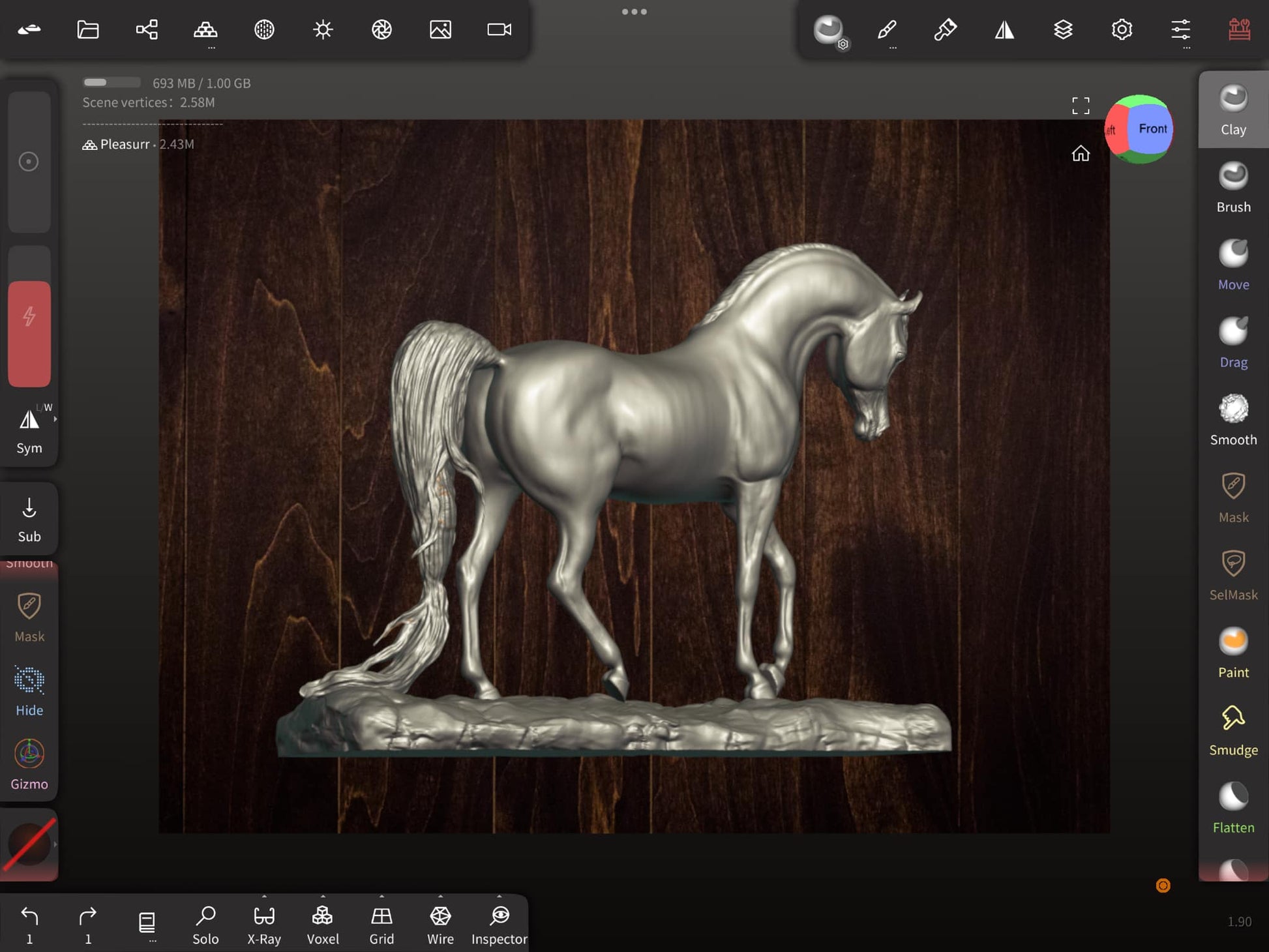
Task: Open the Scene hierarchy menu
Action: (147, 30)
